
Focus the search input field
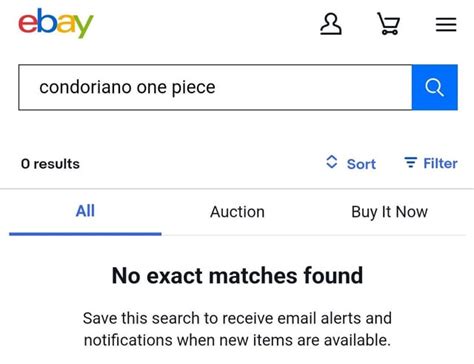click(215, 87)
